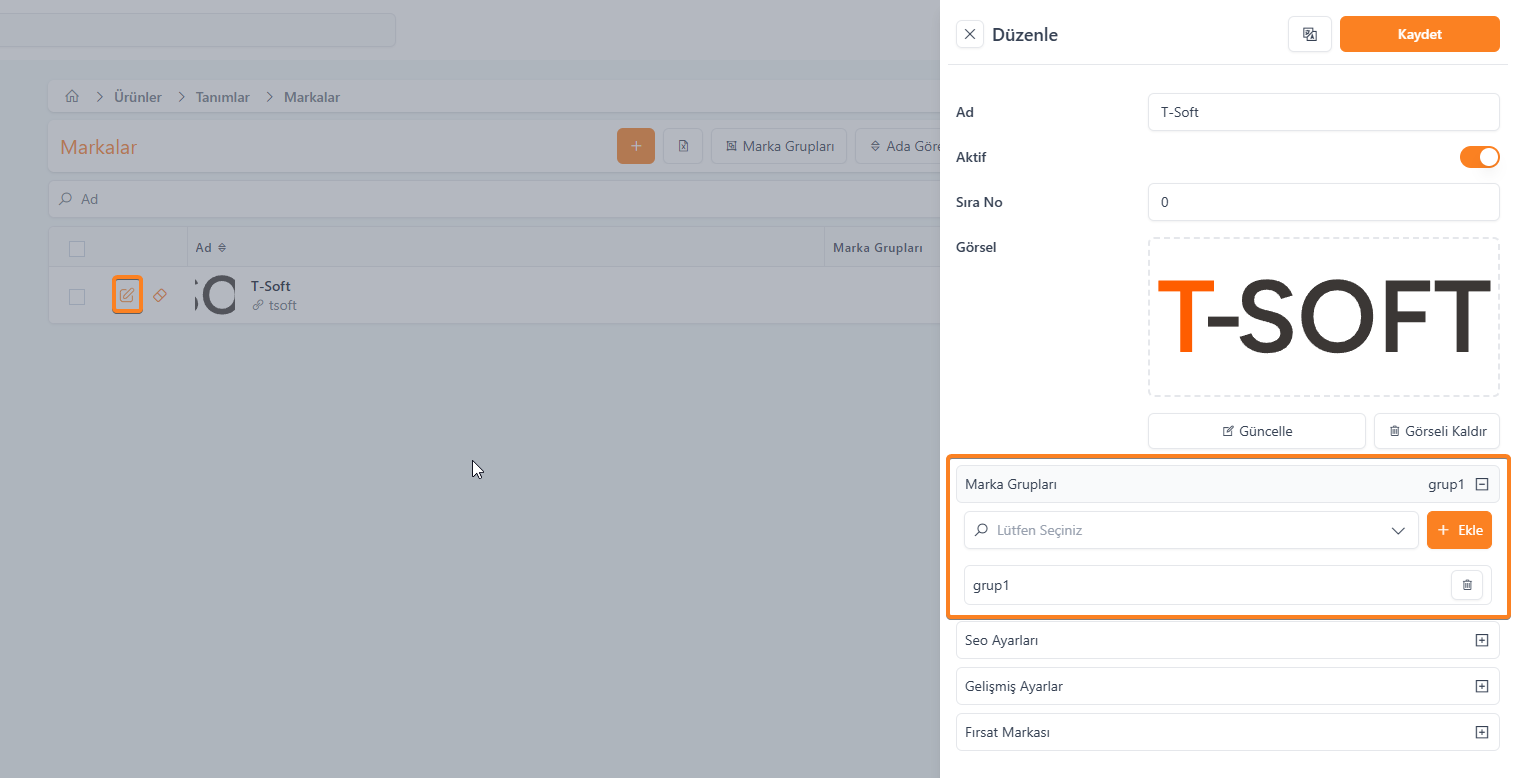Image resolution: width=1516 pixels, height=778 pixels.
Task: Open Tanımlar in the breadcrumb
Action: click(222, 97)
